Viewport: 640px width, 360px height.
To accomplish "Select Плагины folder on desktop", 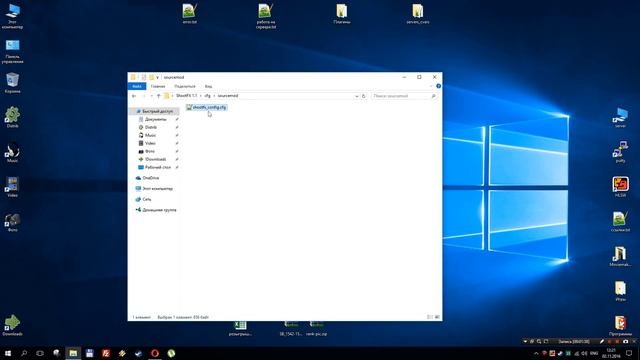I will click(x=342, y=13).
